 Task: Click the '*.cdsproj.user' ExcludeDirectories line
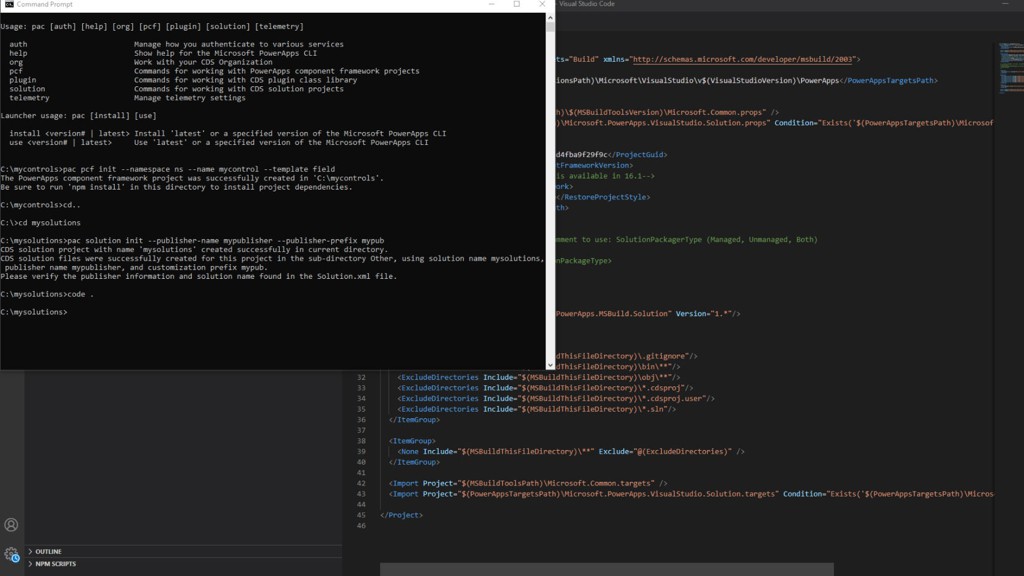[x=556, y=398]
